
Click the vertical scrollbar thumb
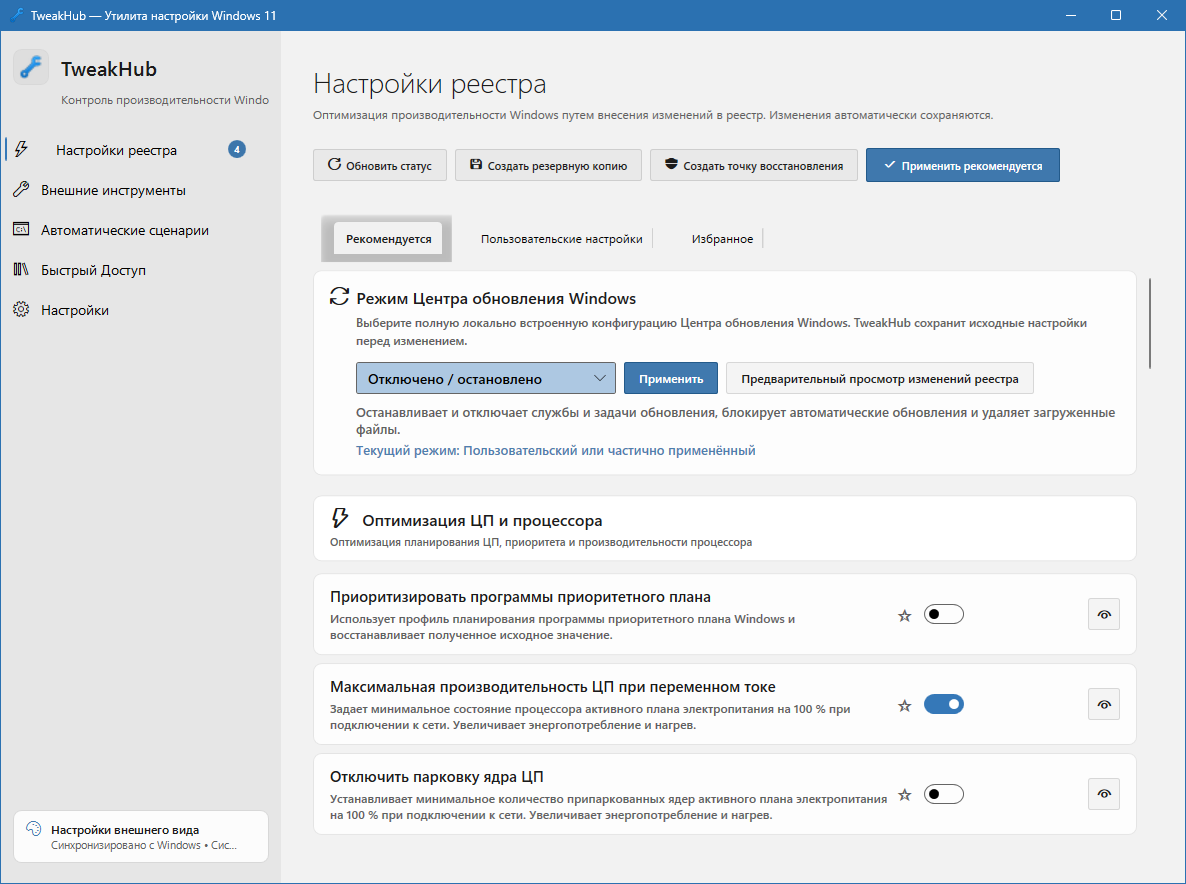(x=1150, y=324)
